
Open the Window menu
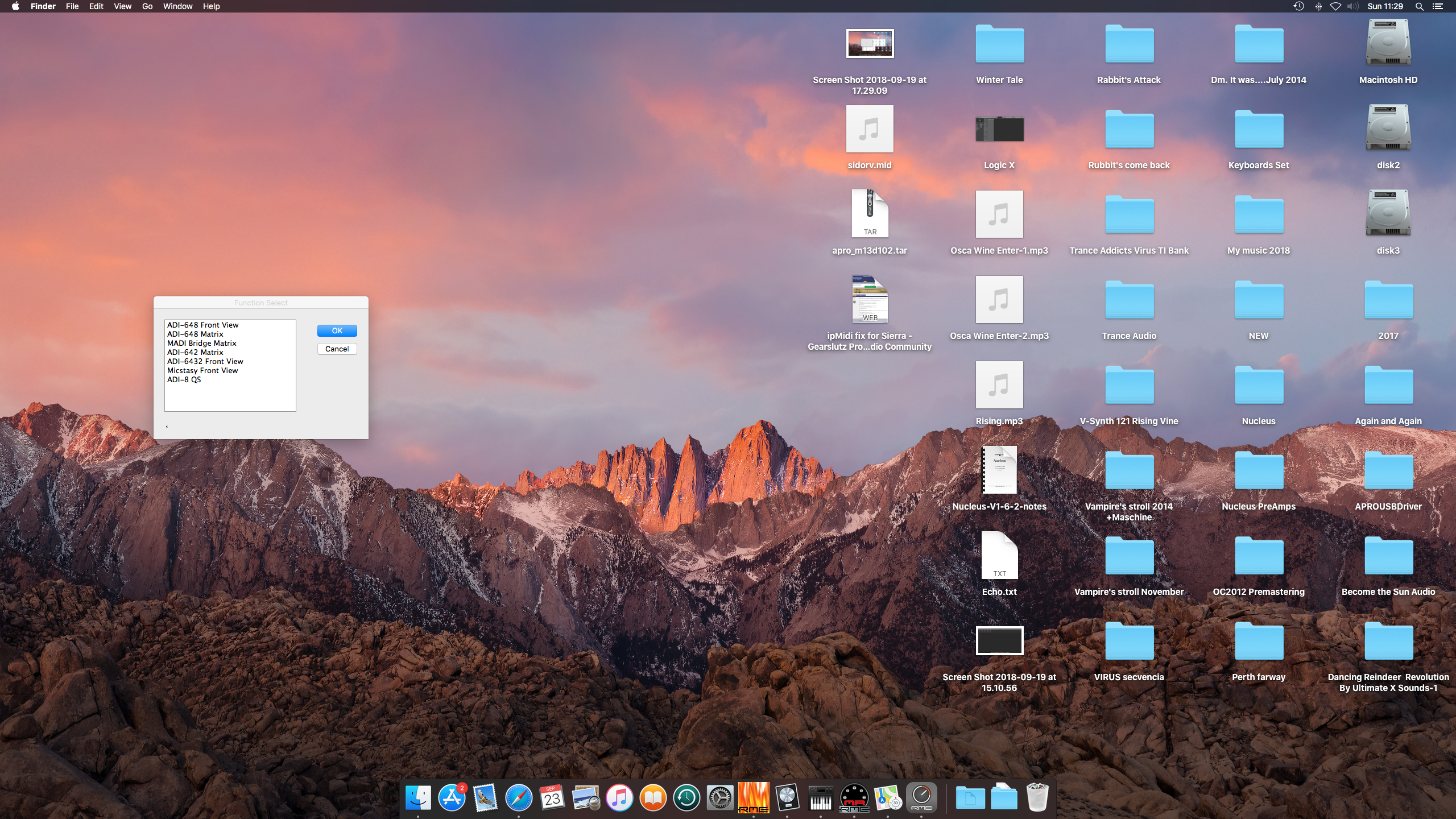177,6
